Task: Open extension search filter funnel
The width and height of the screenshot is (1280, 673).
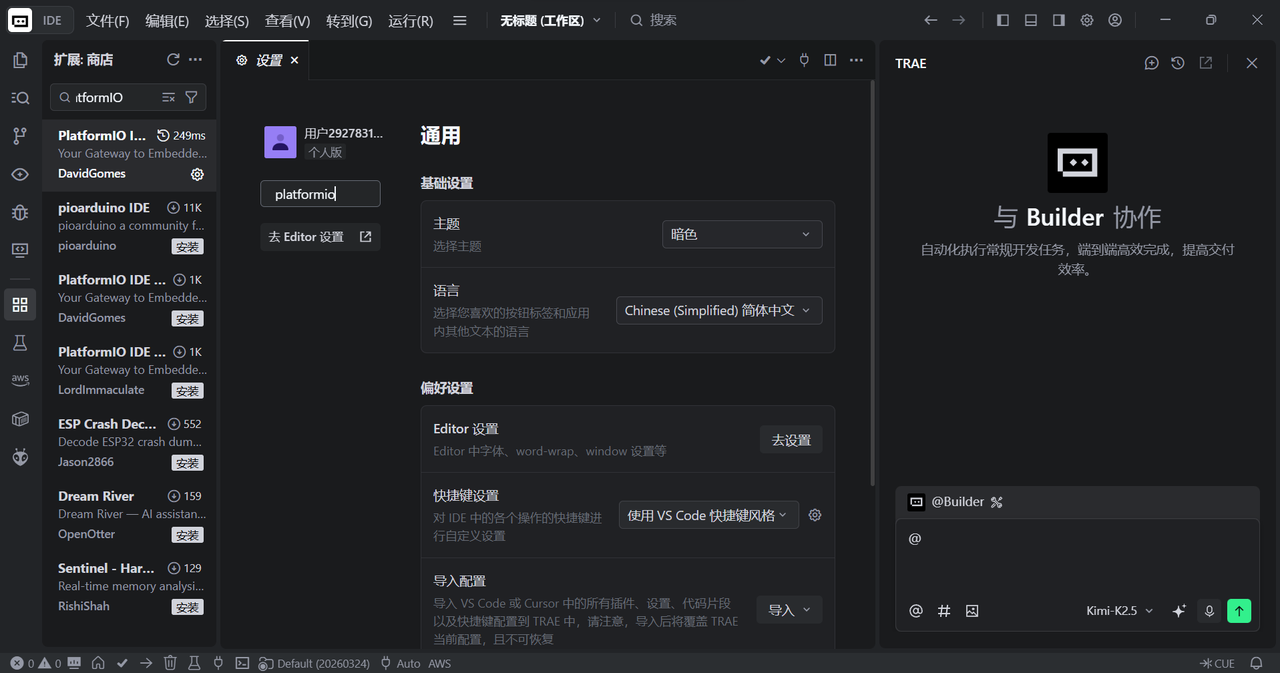Action: pyautogui.click(x=191, y=97)
